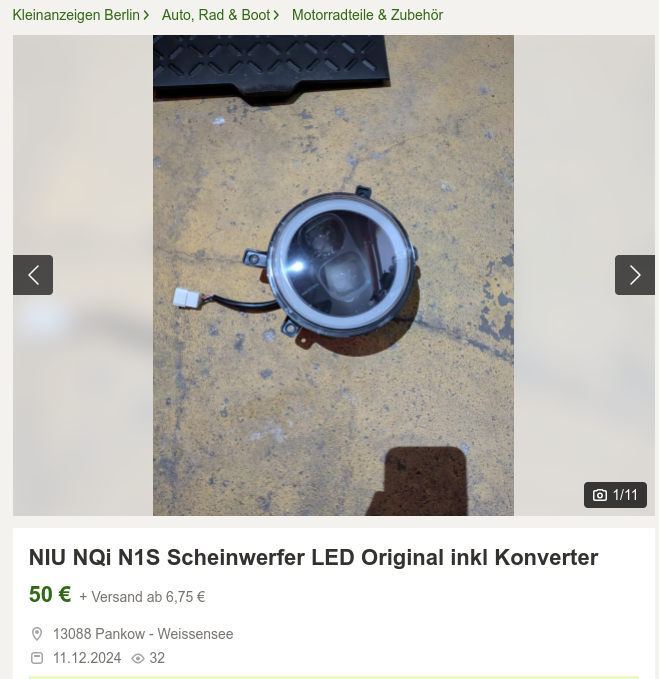The width and height of the screenshot is (659, 679).
Task: Show the previous listing photo
Action: click(x=33, y=275)
